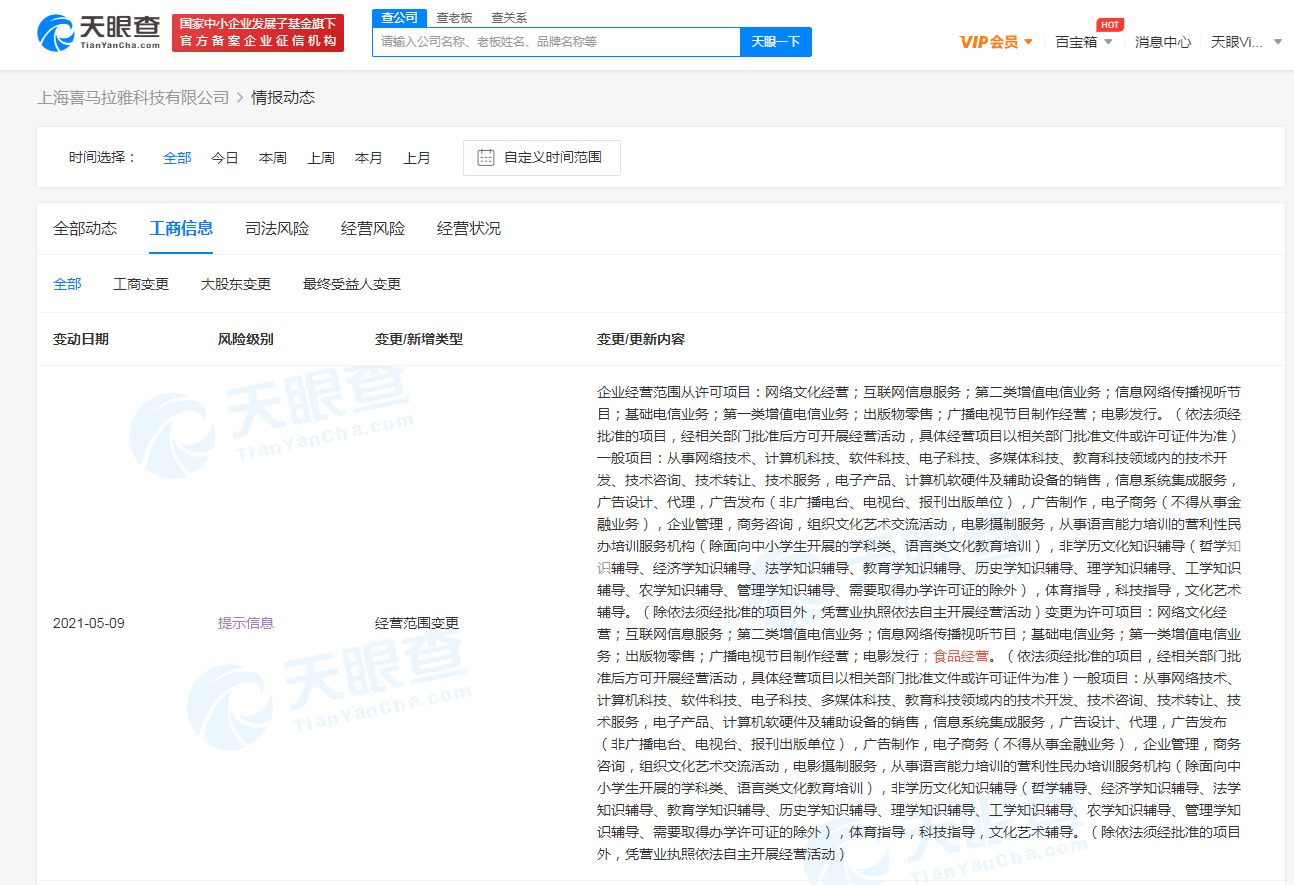The image size is (1294, 885).
Task: Expand the 百宝箱 dropdown
Action: click(1084, 42)
